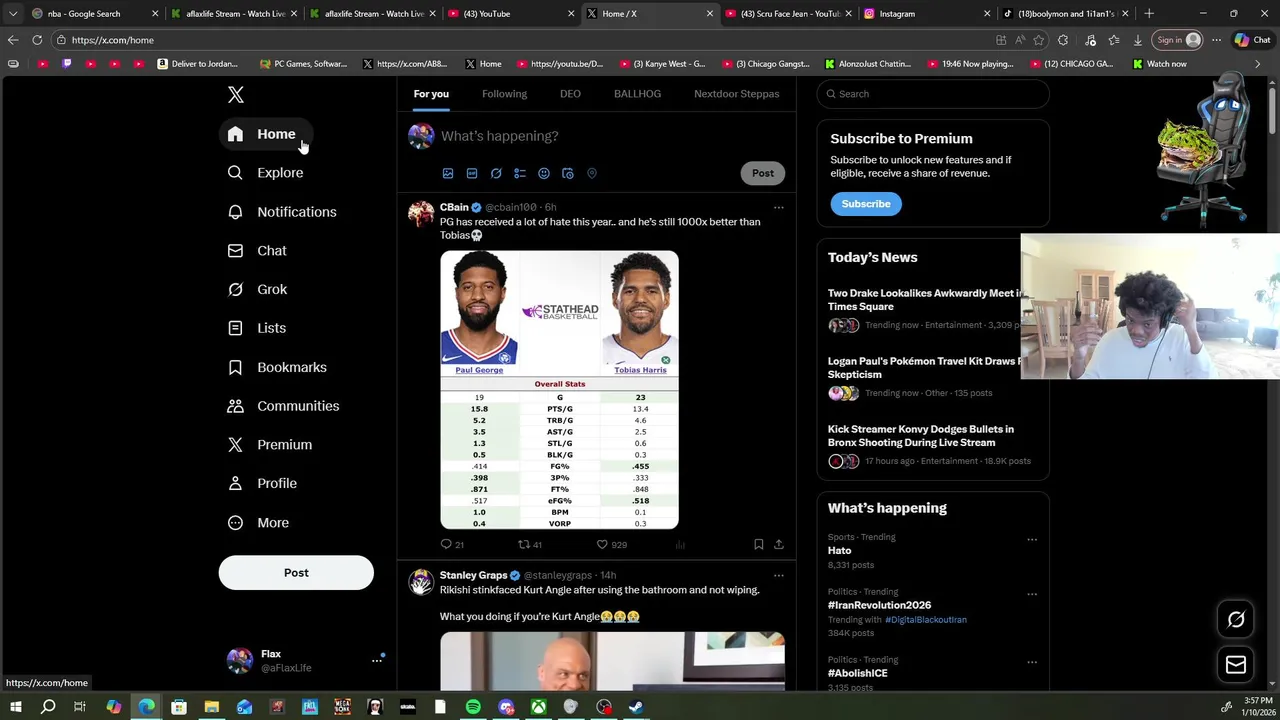Like CBain's post heart
Image resolution: width=1280 pixels, height=720 pixels.
point(602,545)
